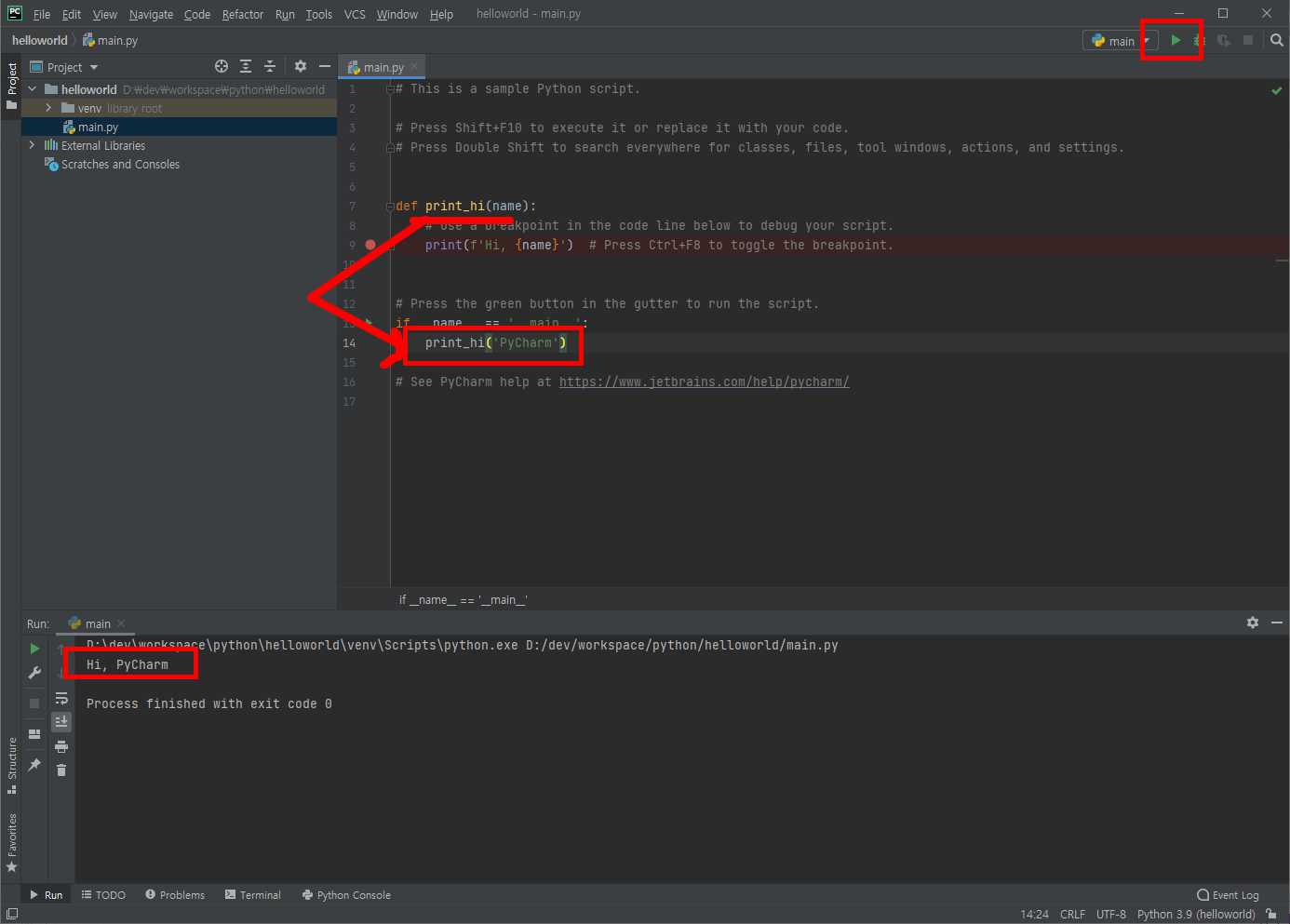Open the Edit menu
The height and width of the screenshot is (924, 1290).
point(72,14)
